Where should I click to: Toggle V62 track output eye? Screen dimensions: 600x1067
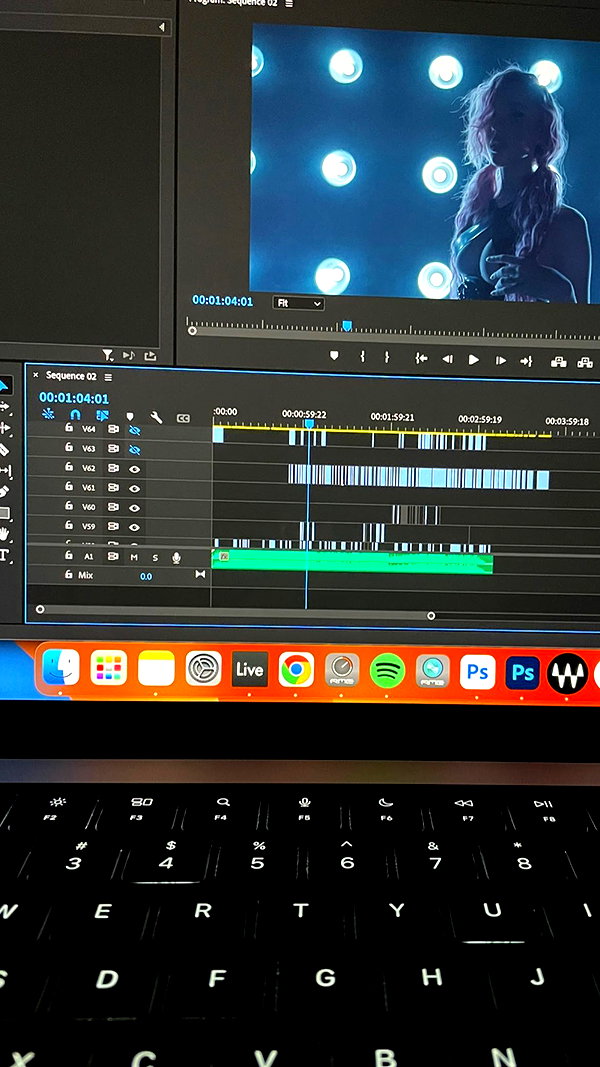click(x=135, y=469)
